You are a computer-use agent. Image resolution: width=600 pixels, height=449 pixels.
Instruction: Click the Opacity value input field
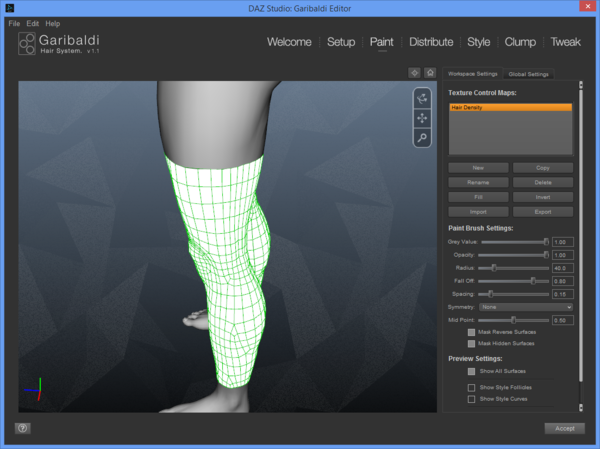click(x=562, y=255)
